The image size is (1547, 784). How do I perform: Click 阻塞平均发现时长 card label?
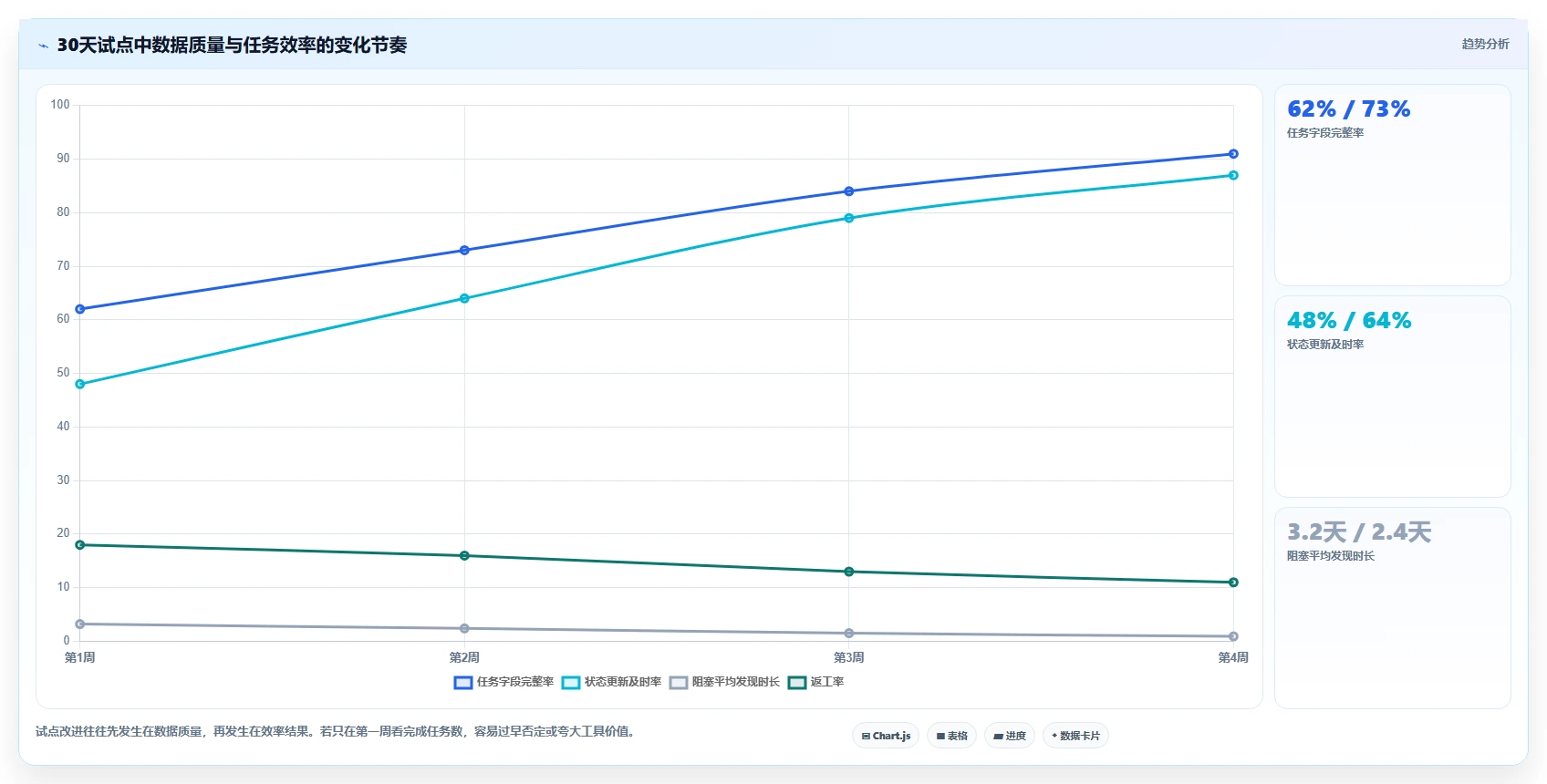(x=1331, y=556)
